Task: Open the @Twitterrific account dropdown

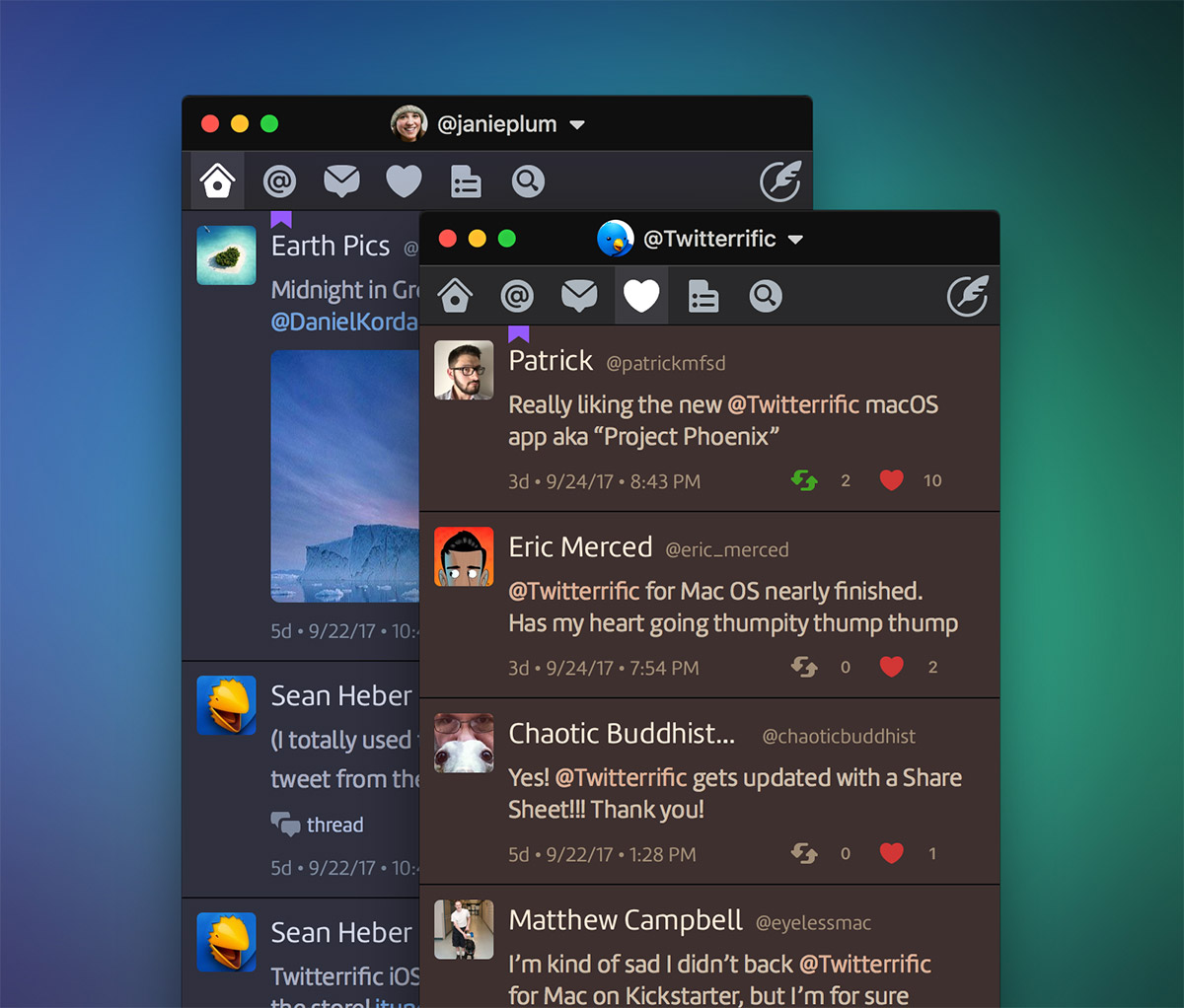Action: [795, 240]
